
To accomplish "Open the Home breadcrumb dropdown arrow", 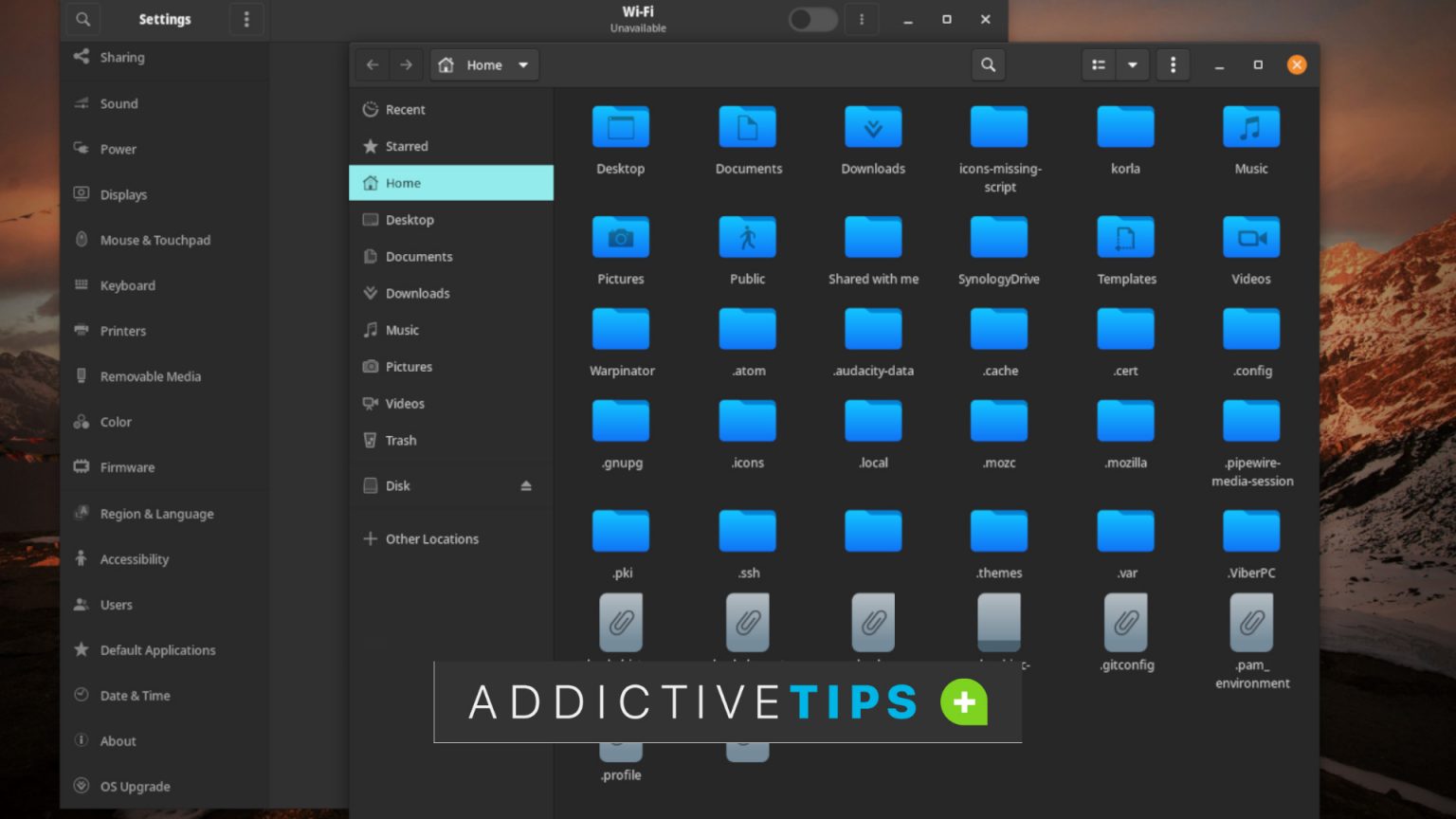I will (522, 64).
